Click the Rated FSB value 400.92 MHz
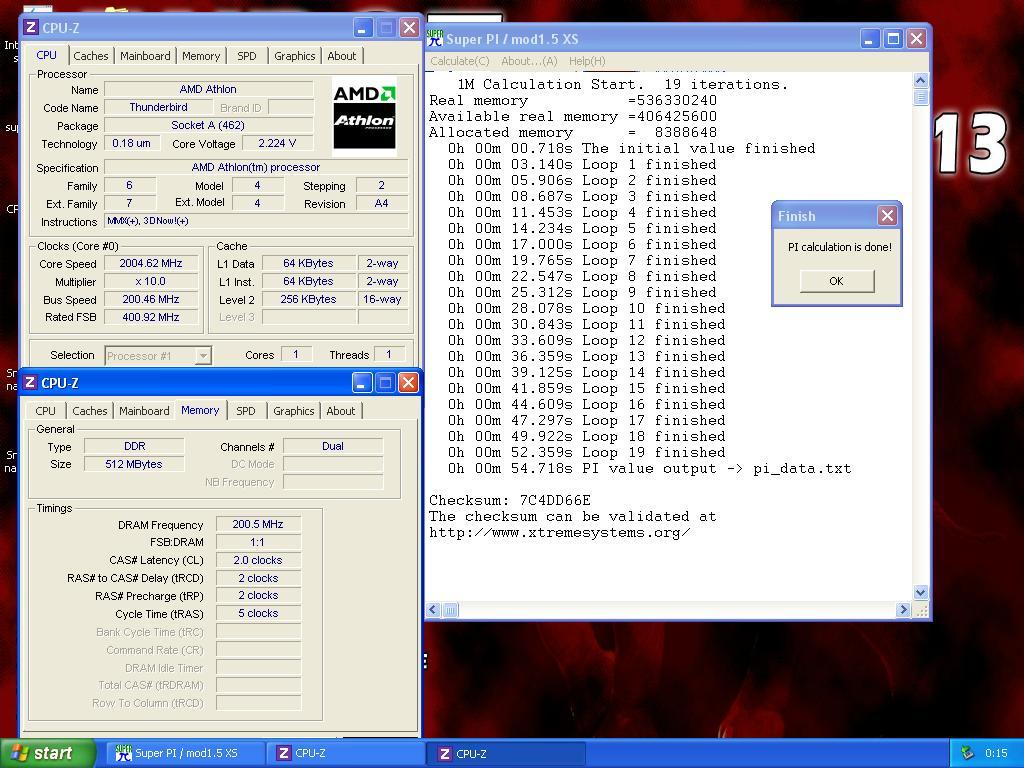1024x768 pixels. coord(151,317)
